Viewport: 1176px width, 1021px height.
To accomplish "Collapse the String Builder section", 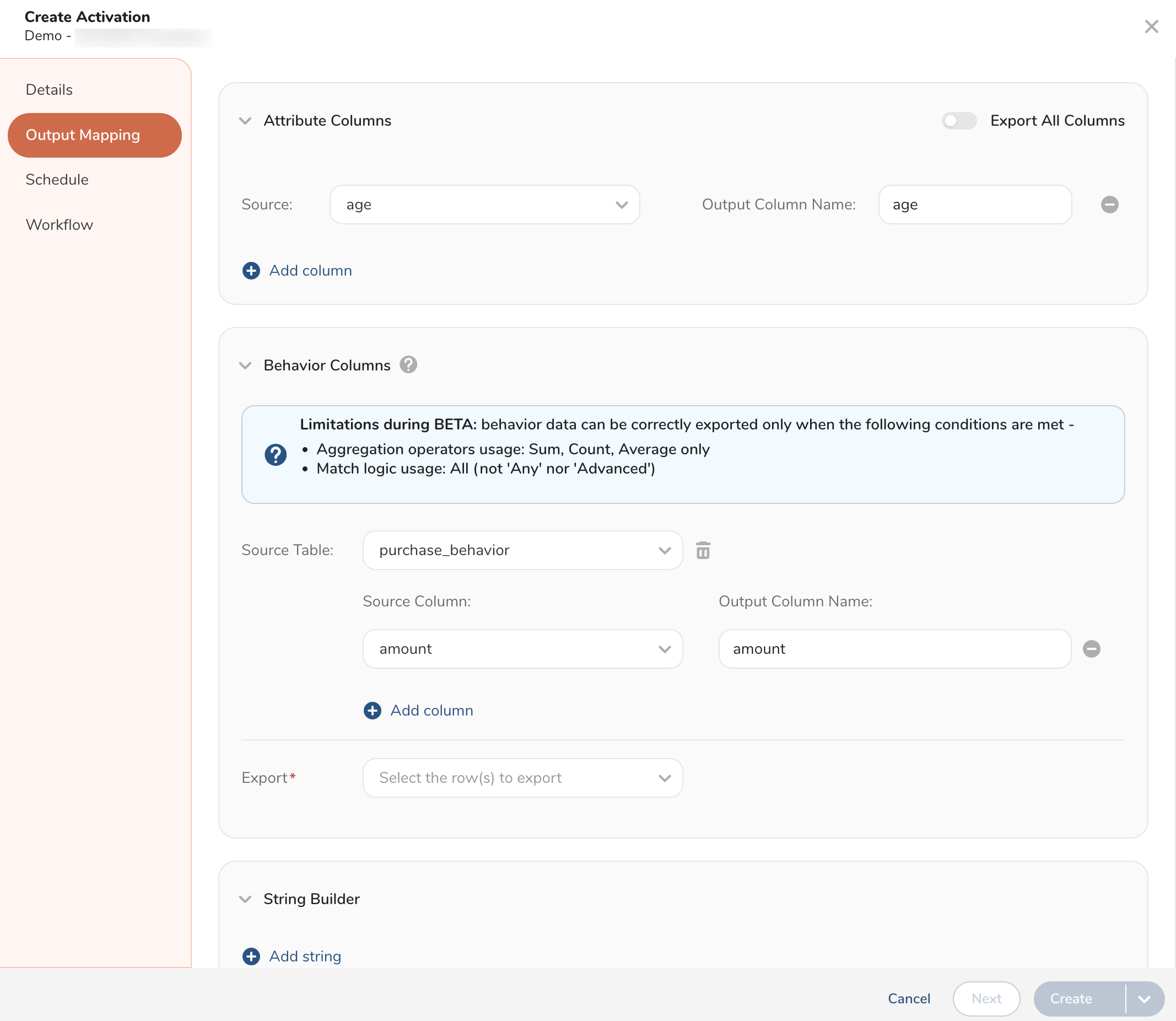I will 245,899.
